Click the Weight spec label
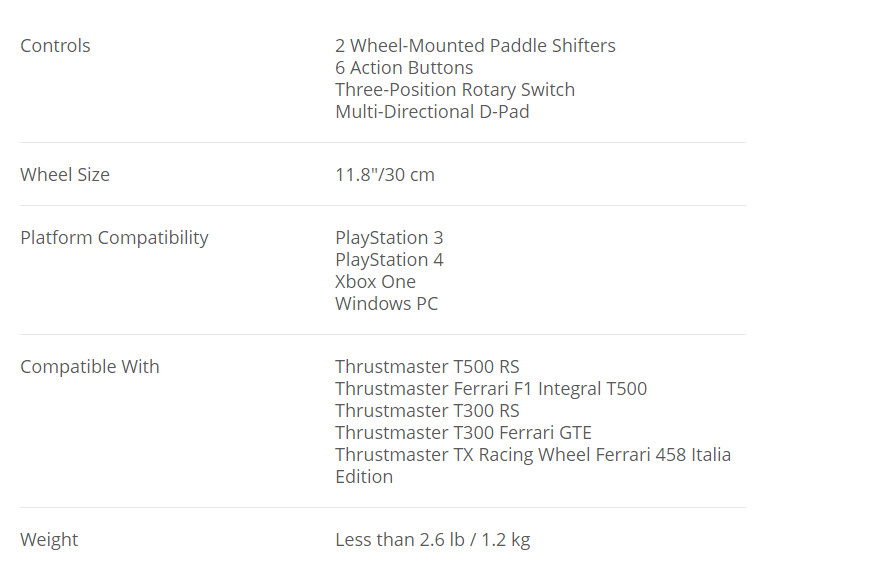Screen dimensions: 895x563 point(49,540)
